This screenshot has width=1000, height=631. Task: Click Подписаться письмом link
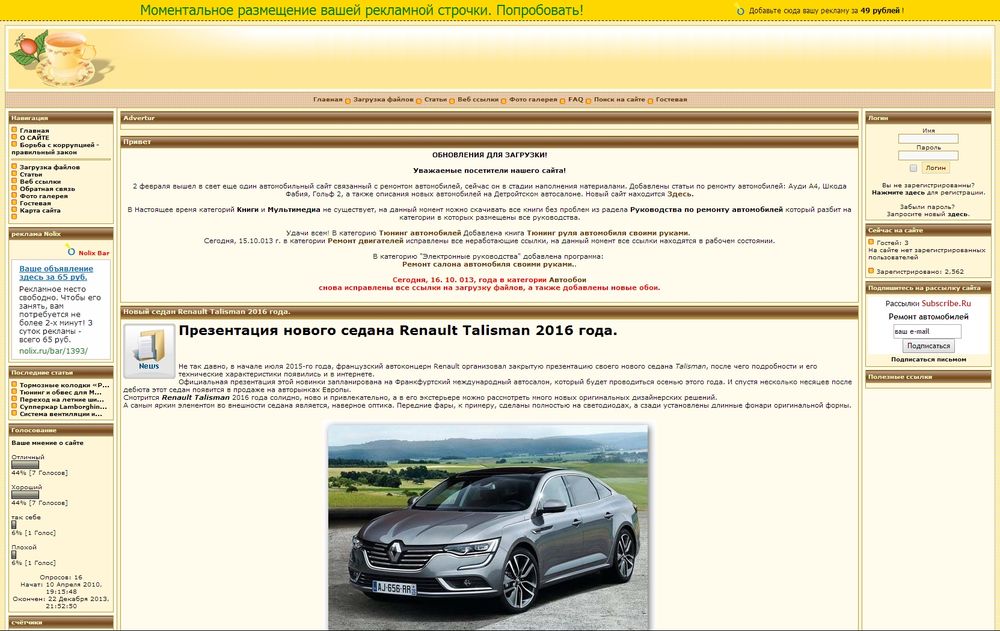pyautogui.click(x=928, y=360)
